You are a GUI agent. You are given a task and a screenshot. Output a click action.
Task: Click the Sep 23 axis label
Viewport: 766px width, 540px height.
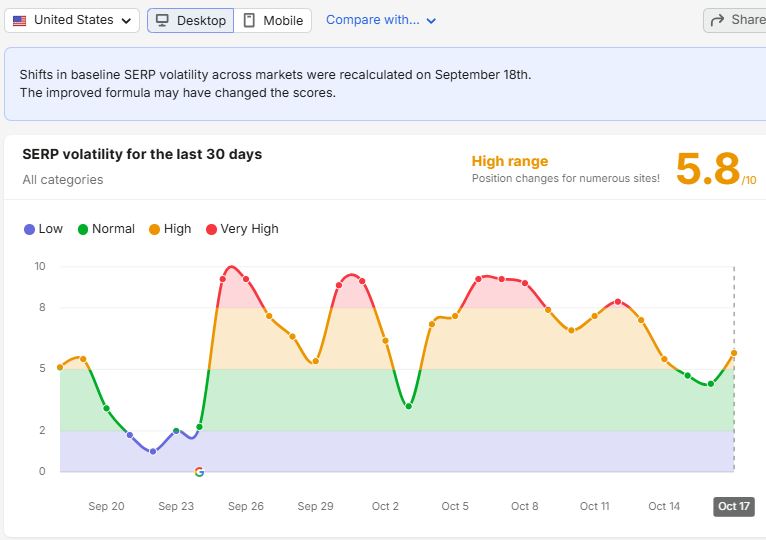(176, 506)
